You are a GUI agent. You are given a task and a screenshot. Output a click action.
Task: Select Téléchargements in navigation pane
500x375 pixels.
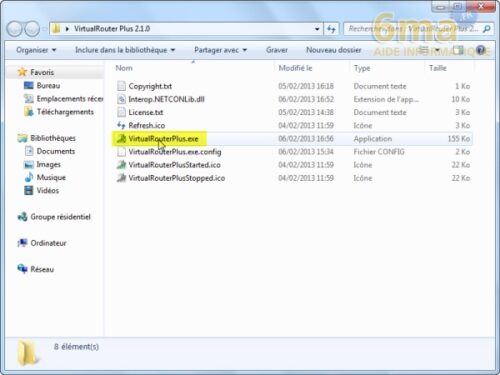[65, 112]
